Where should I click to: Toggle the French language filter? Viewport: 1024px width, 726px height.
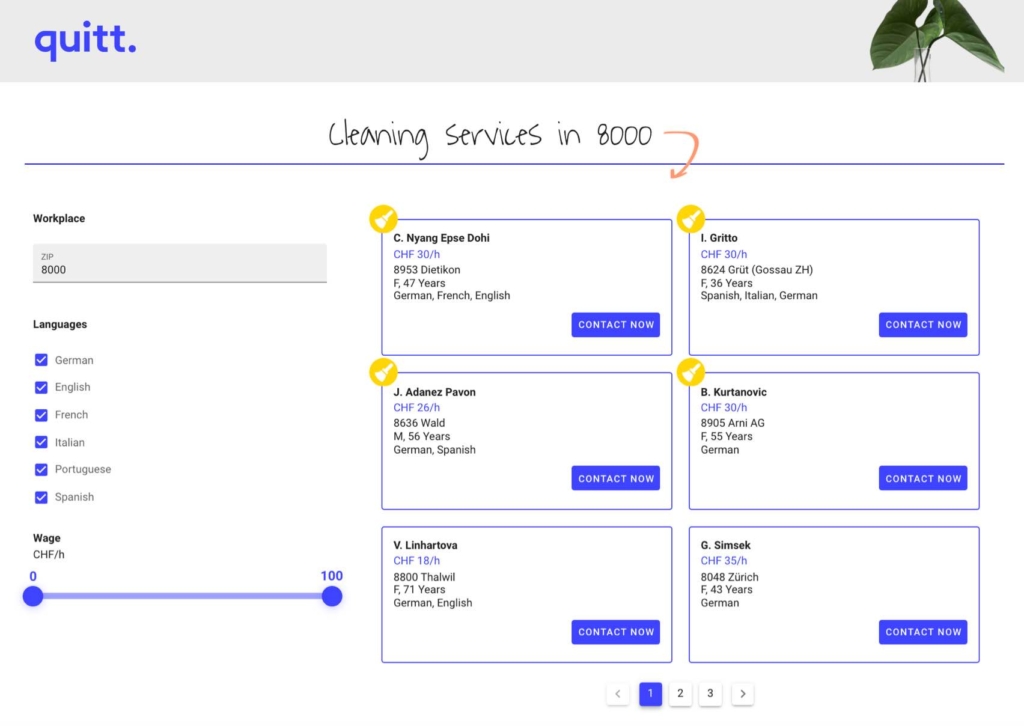click(x=41, y=415)
